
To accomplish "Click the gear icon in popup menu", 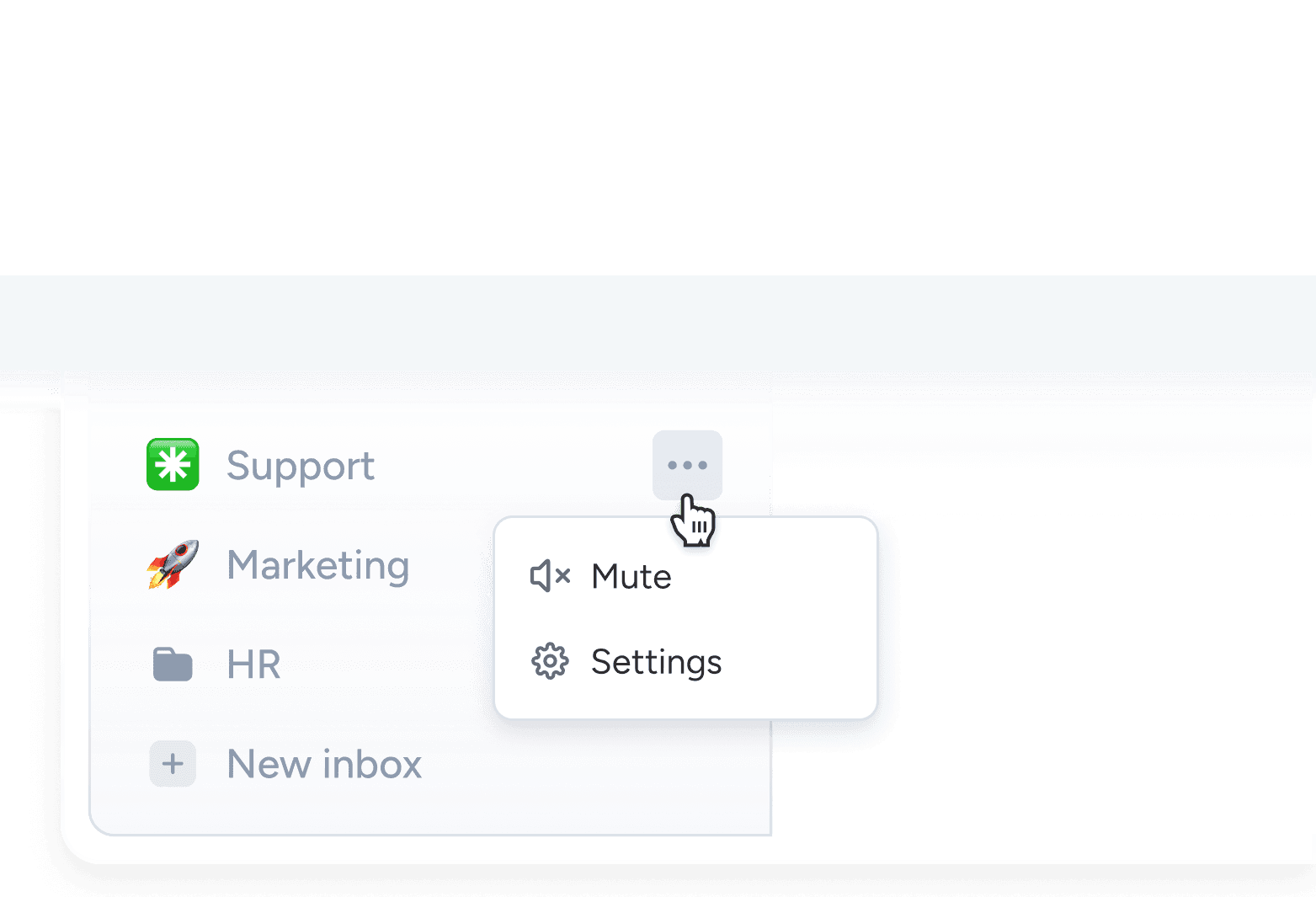I will coord(550,661).
